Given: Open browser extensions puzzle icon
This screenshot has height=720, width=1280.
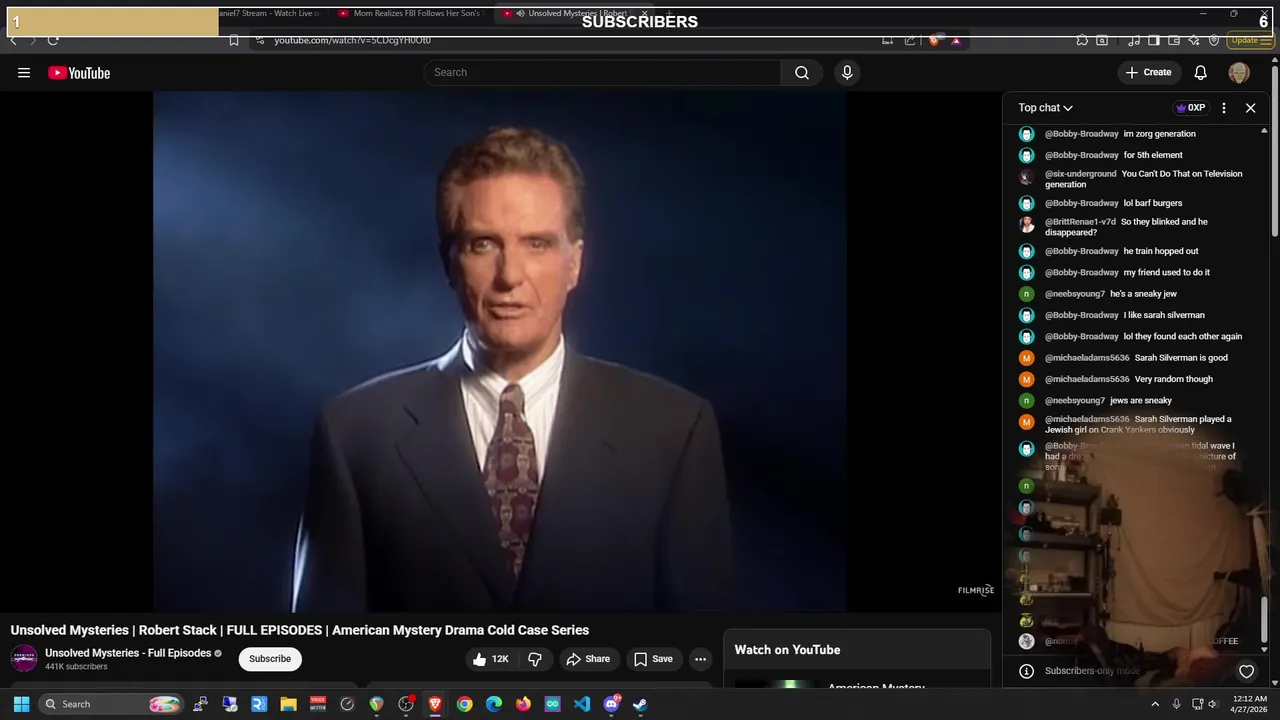Looking at the screenshot, I should pos(1082,40).
